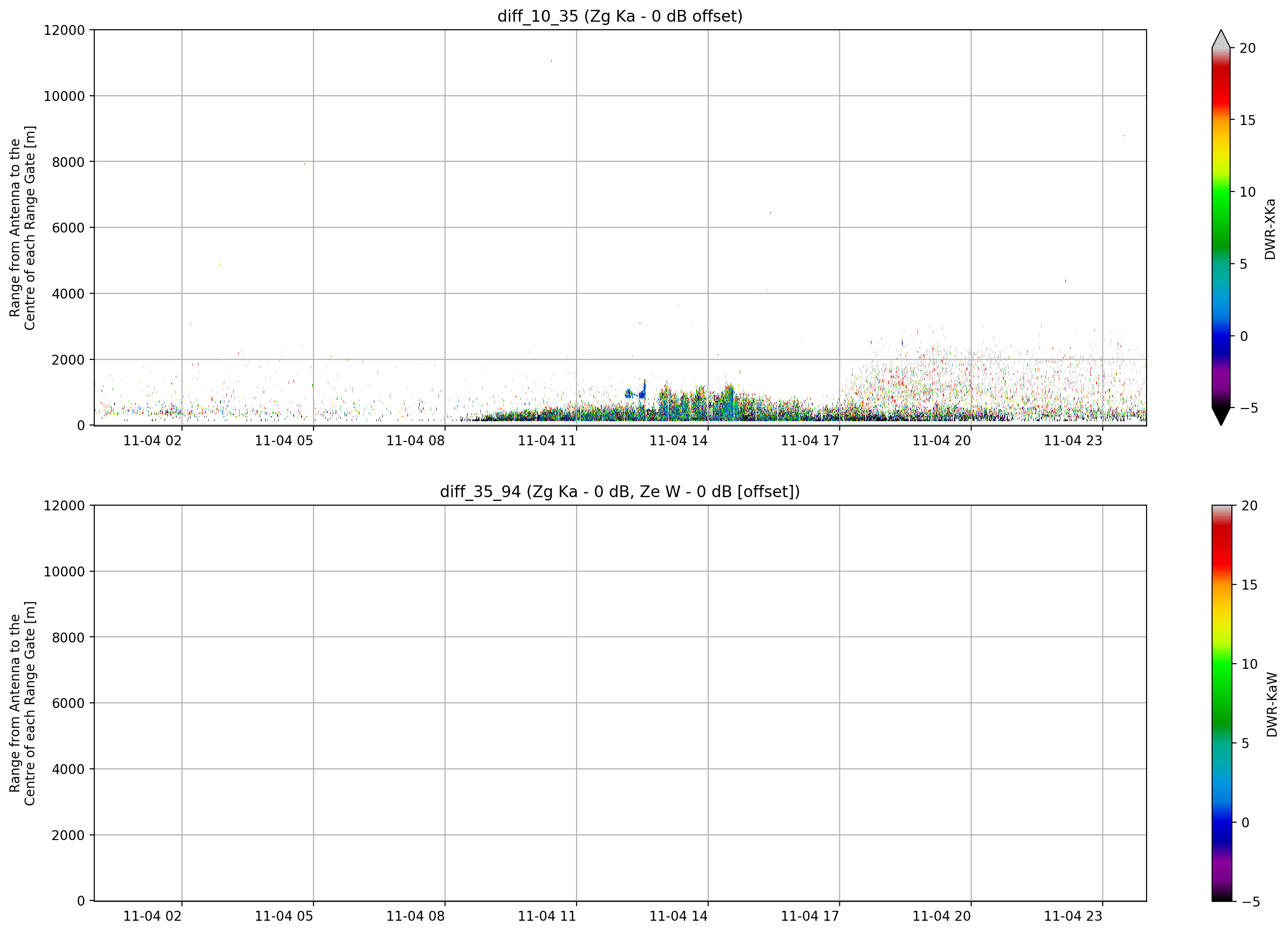Click the black lower extend arrow of DWR-XKa colorbar
The image size is (1288, 933).
[x=1221, y=417]
